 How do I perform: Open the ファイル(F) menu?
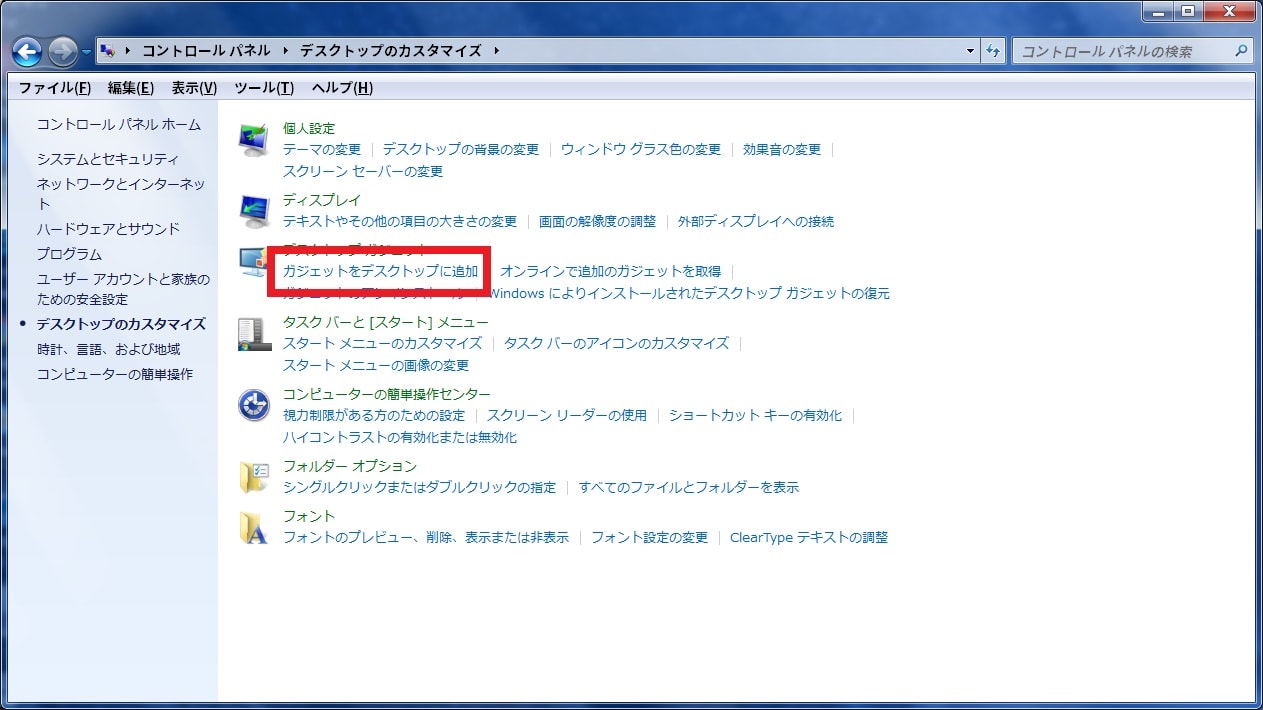click(x=55, y=88)
